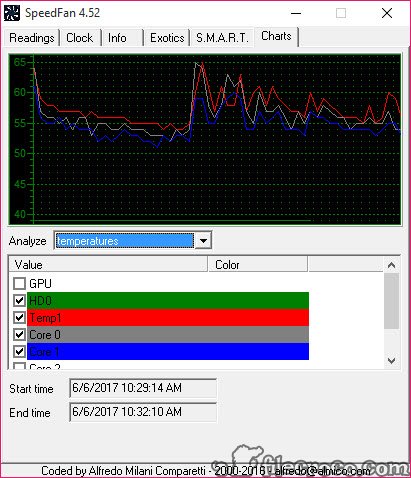Click the temperature chart area
Screen dimensions: 411x478
[x=205, y=139]
